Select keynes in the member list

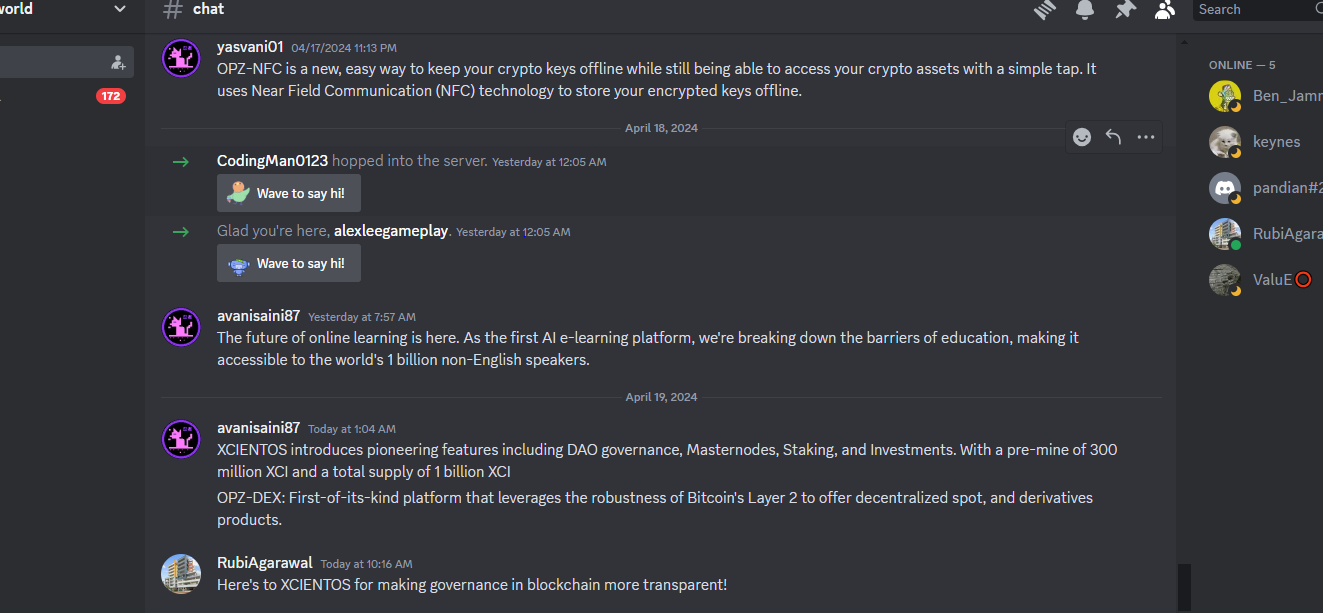tap(1276, 142)
